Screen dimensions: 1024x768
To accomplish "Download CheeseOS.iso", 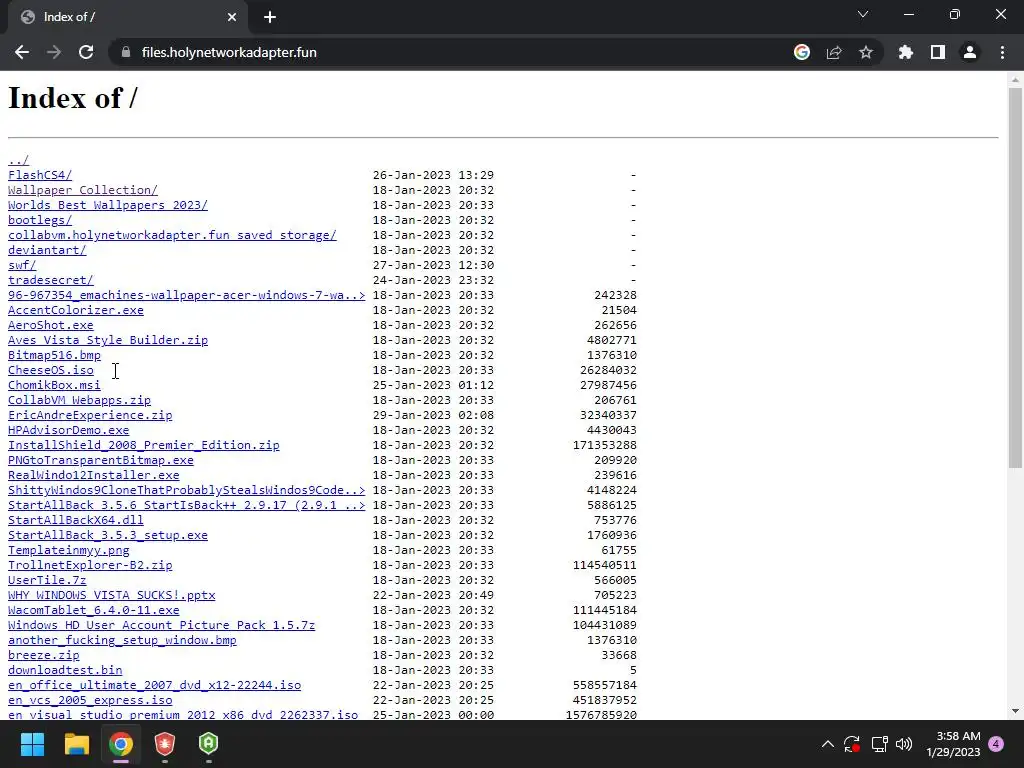I will coord(51,370).
